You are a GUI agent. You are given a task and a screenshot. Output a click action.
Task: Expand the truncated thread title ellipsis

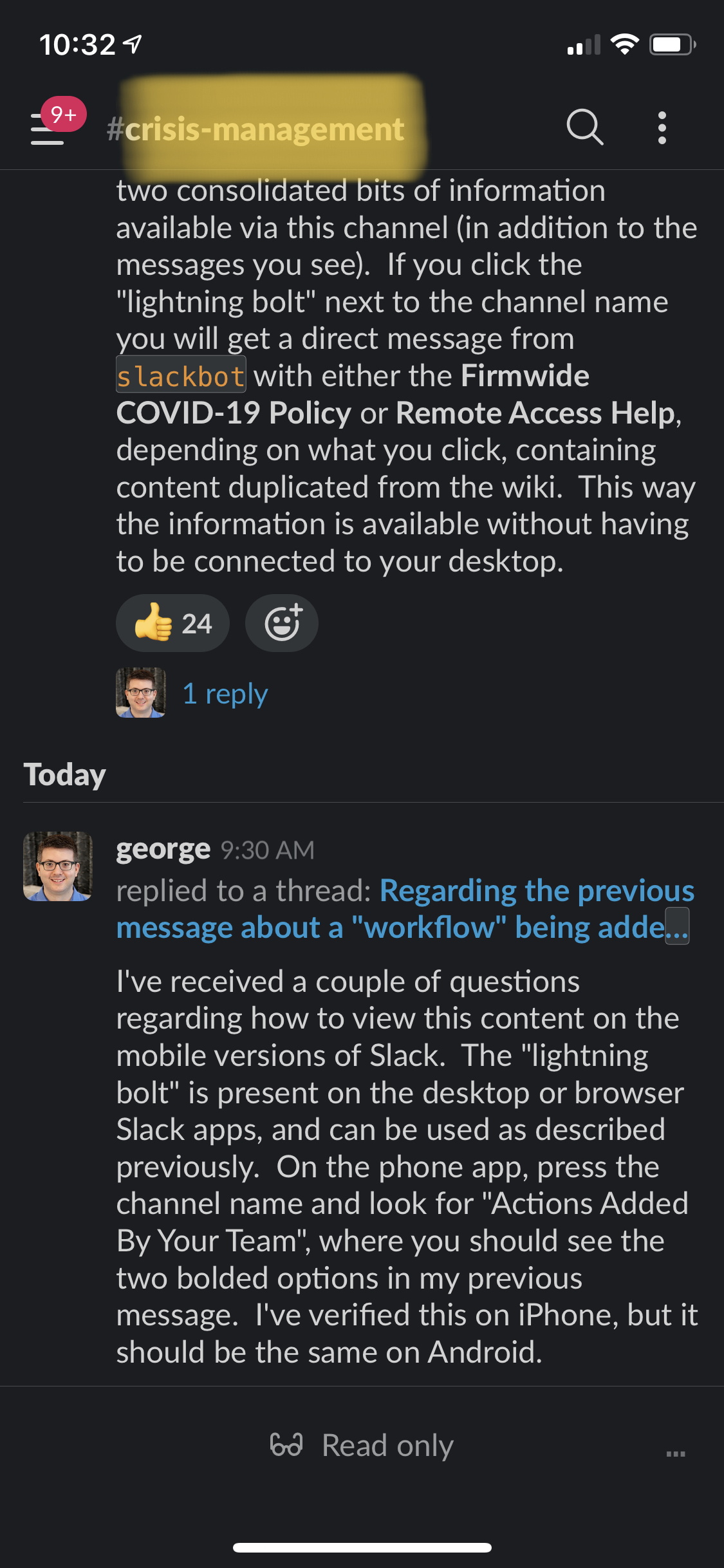[x=676, y=927]
